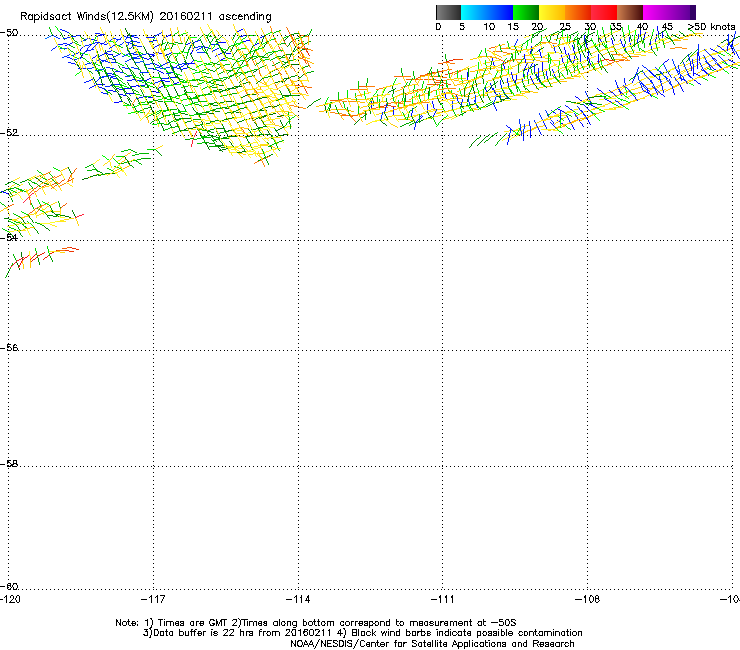Click the NOAA/NESDIS Center for Satellite Applications credit
This screenshot has height=650, width=740.
[x=432, y=644]
